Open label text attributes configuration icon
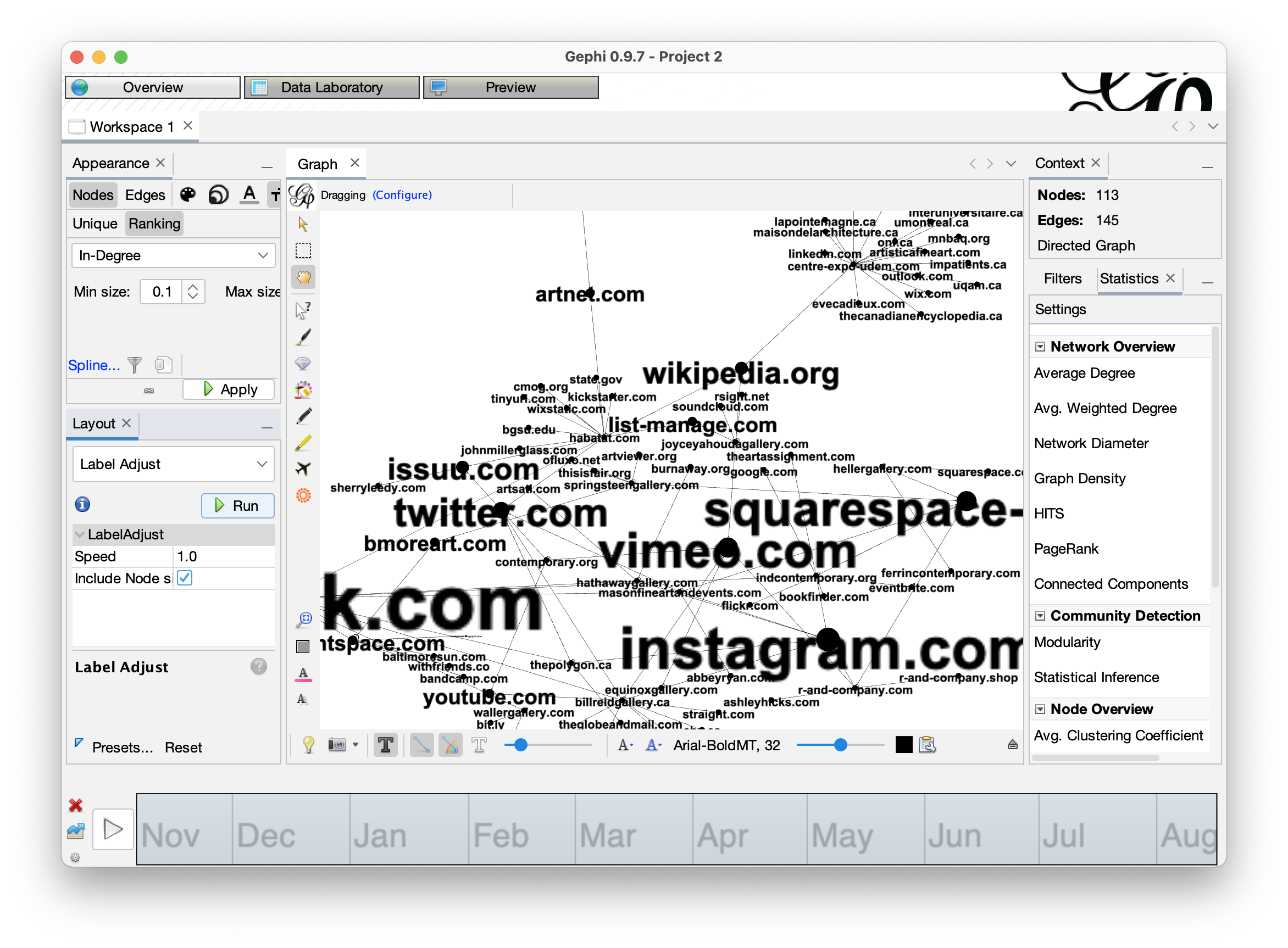 [x=927, y=745]
